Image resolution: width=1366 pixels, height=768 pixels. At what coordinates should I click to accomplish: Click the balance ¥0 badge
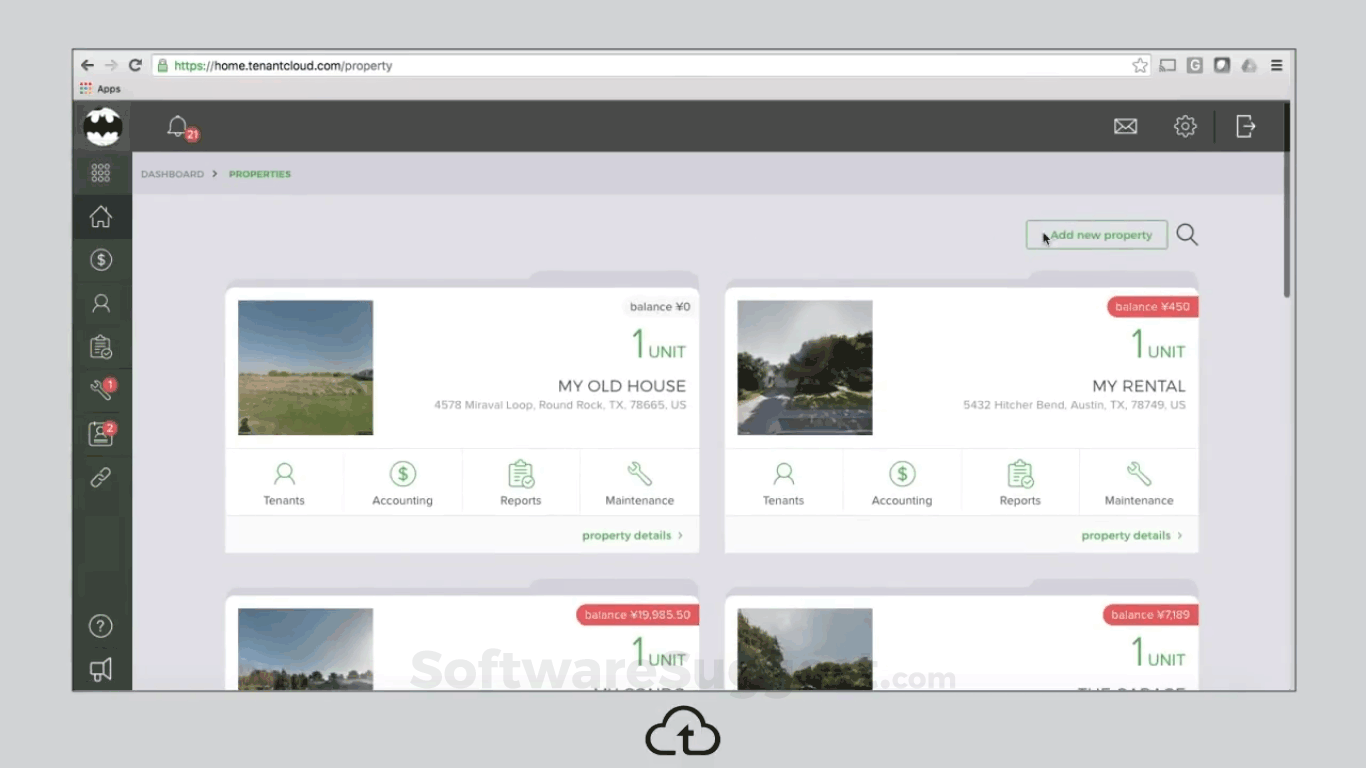pos(660,307)
